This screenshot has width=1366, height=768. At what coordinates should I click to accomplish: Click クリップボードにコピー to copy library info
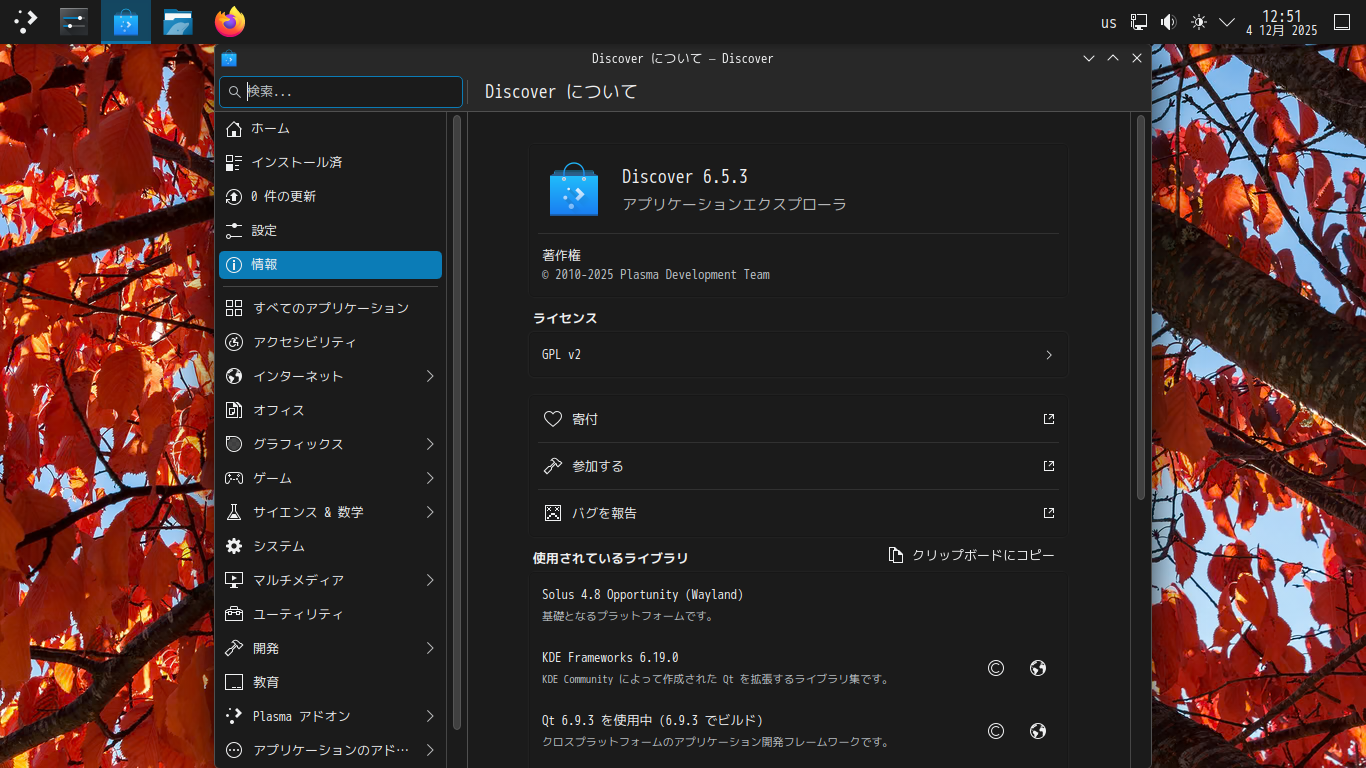(x=972, y=555)
